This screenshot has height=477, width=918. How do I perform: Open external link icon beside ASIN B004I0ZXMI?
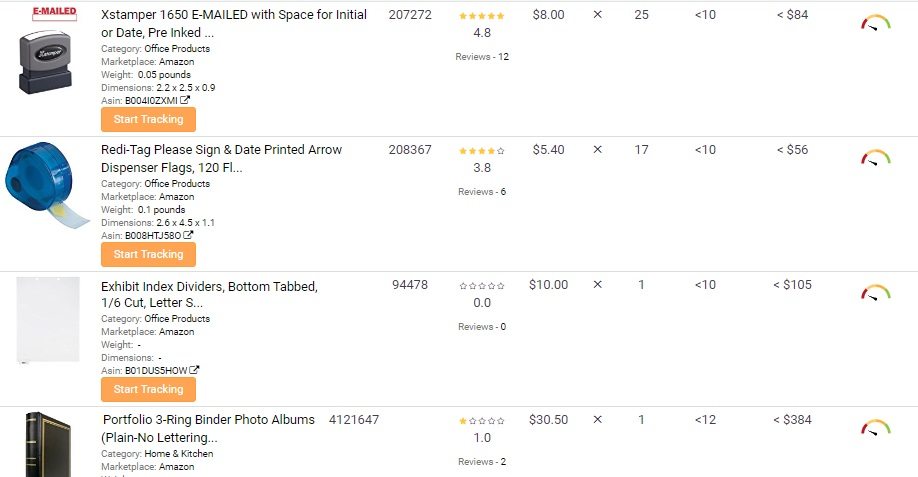click(x=185, y=100)
